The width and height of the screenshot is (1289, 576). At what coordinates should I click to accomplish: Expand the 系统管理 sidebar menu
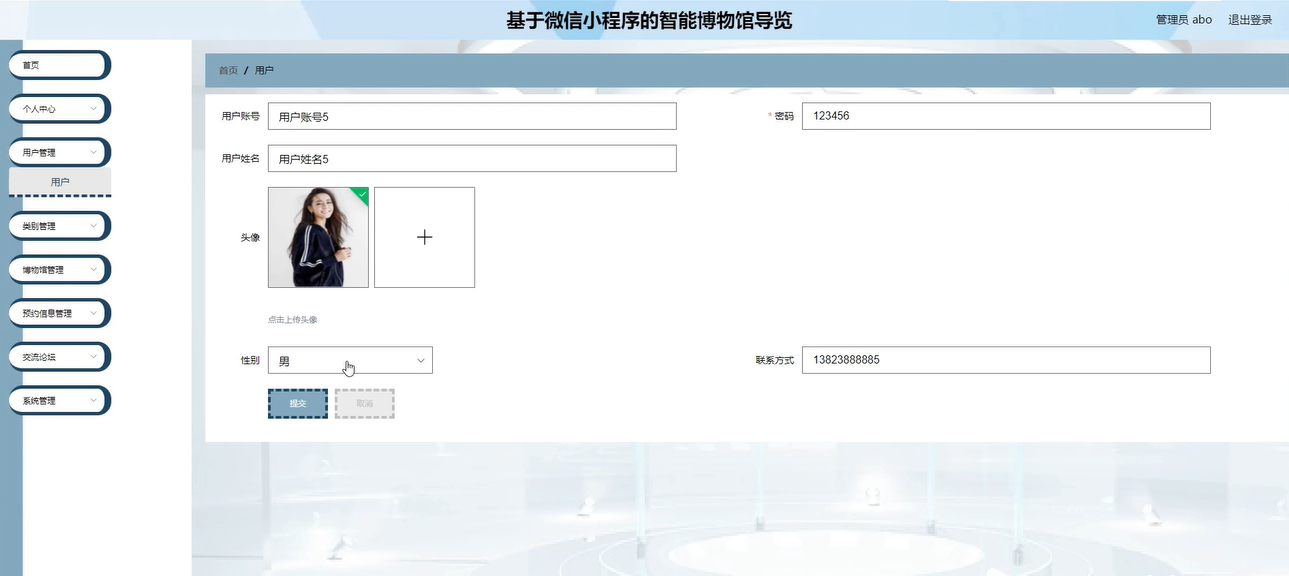pos(59,401)
